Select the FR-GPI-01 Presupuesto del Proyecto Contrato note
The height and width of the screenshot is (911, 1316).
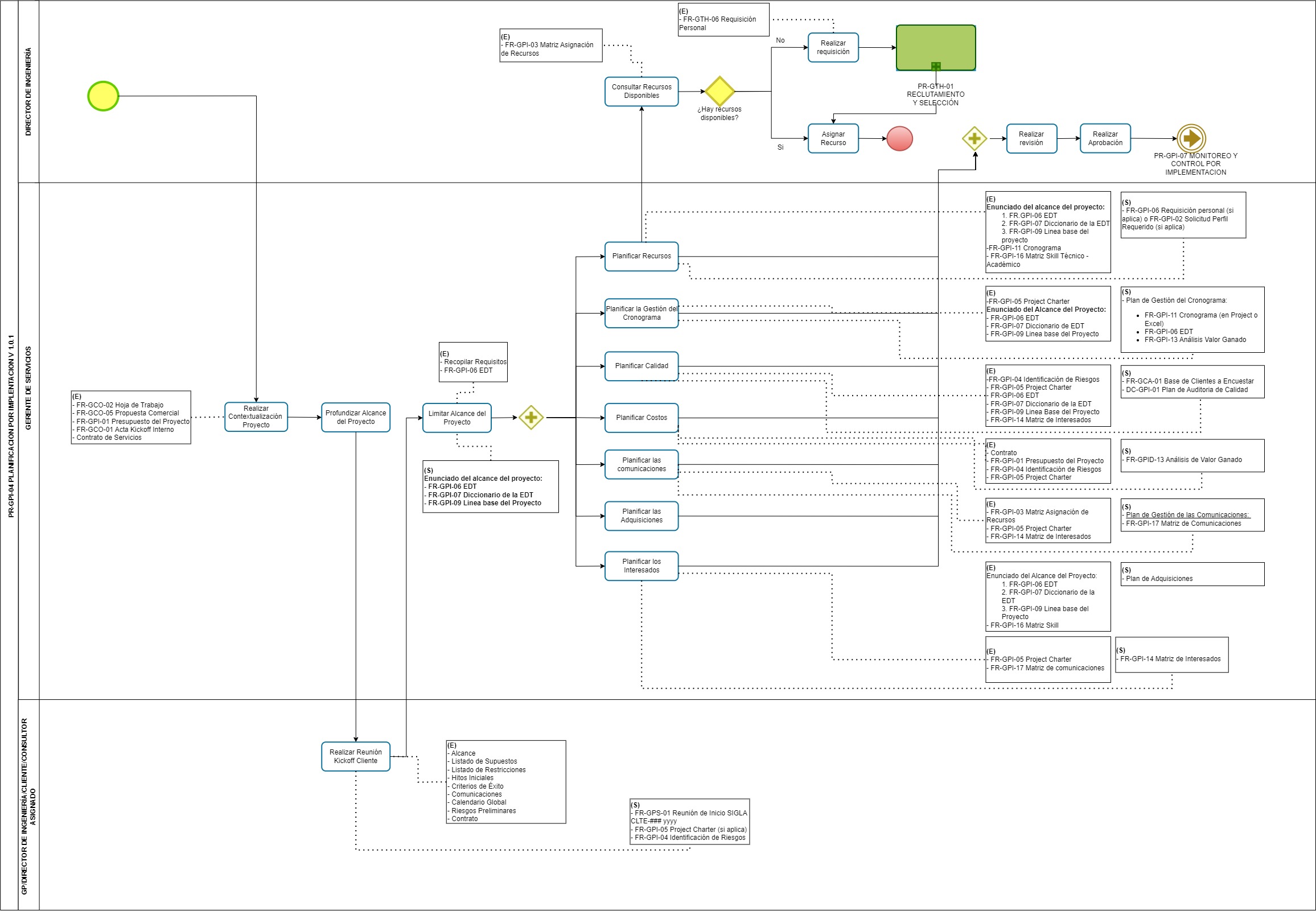(x=1048, y=462)
